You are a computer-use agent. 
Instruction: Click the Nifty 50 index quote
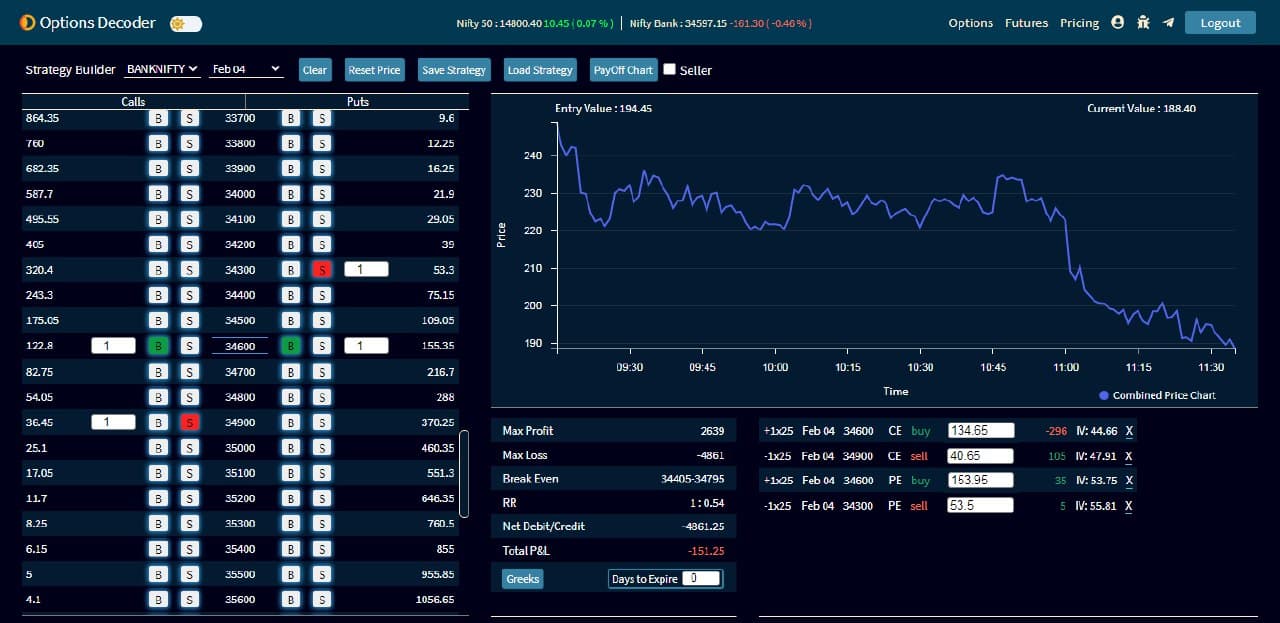point(534,22)
